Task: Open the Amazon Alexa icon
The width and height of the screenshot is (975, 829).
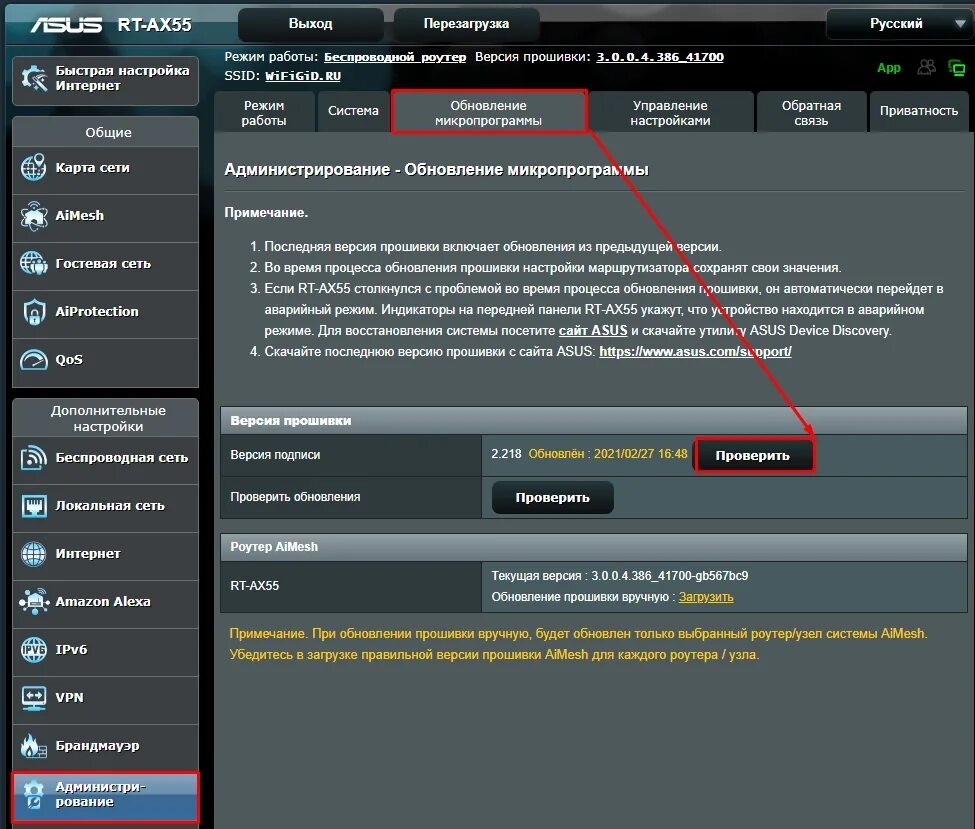Action: point(34,601)
